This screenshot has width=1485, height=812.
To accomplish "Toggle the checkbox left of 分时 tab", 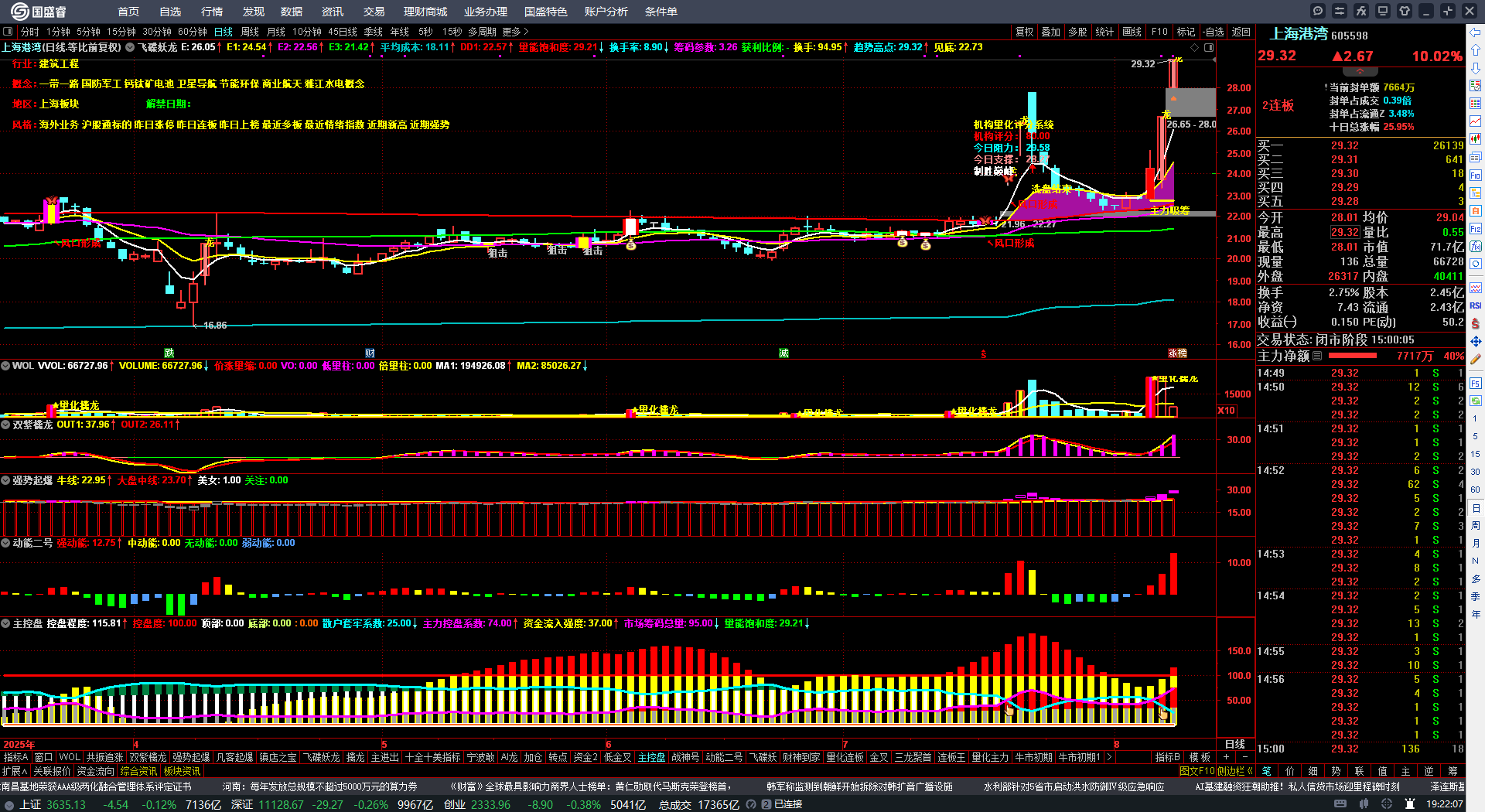I will tap(8, 32).
